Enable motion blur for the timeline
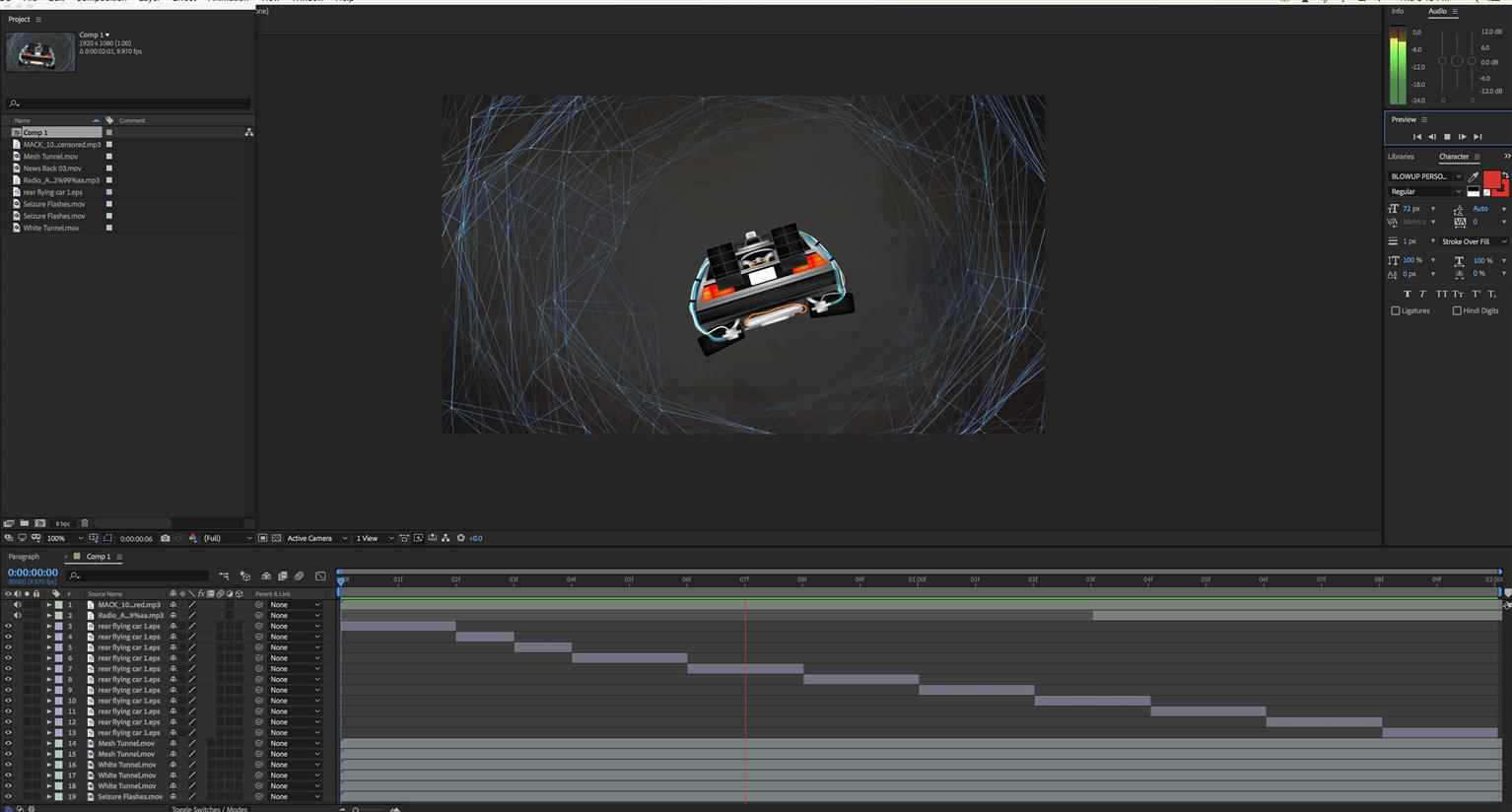The height and width of the screenshot is (812, 1512). tap(300, 575)
